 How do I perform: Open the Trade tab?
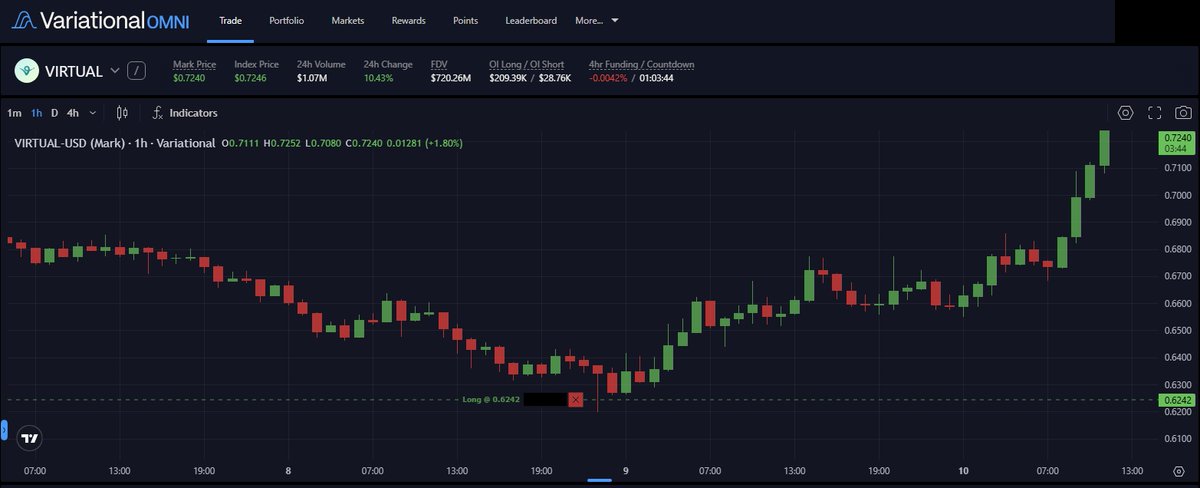coord(230,20)
